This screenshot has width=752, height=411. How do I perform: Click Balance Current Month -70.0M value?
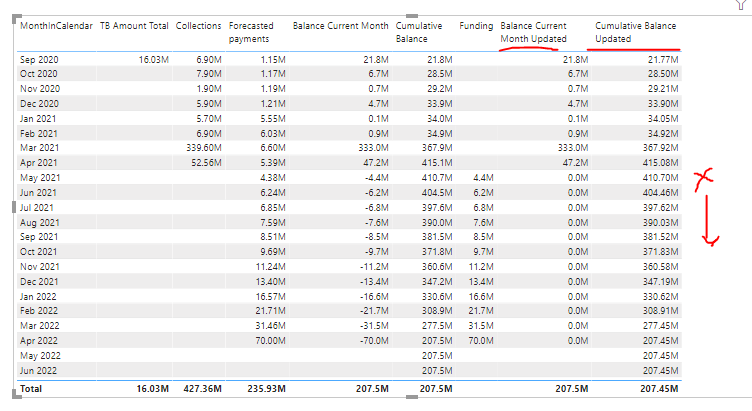[x=375, y=341]
